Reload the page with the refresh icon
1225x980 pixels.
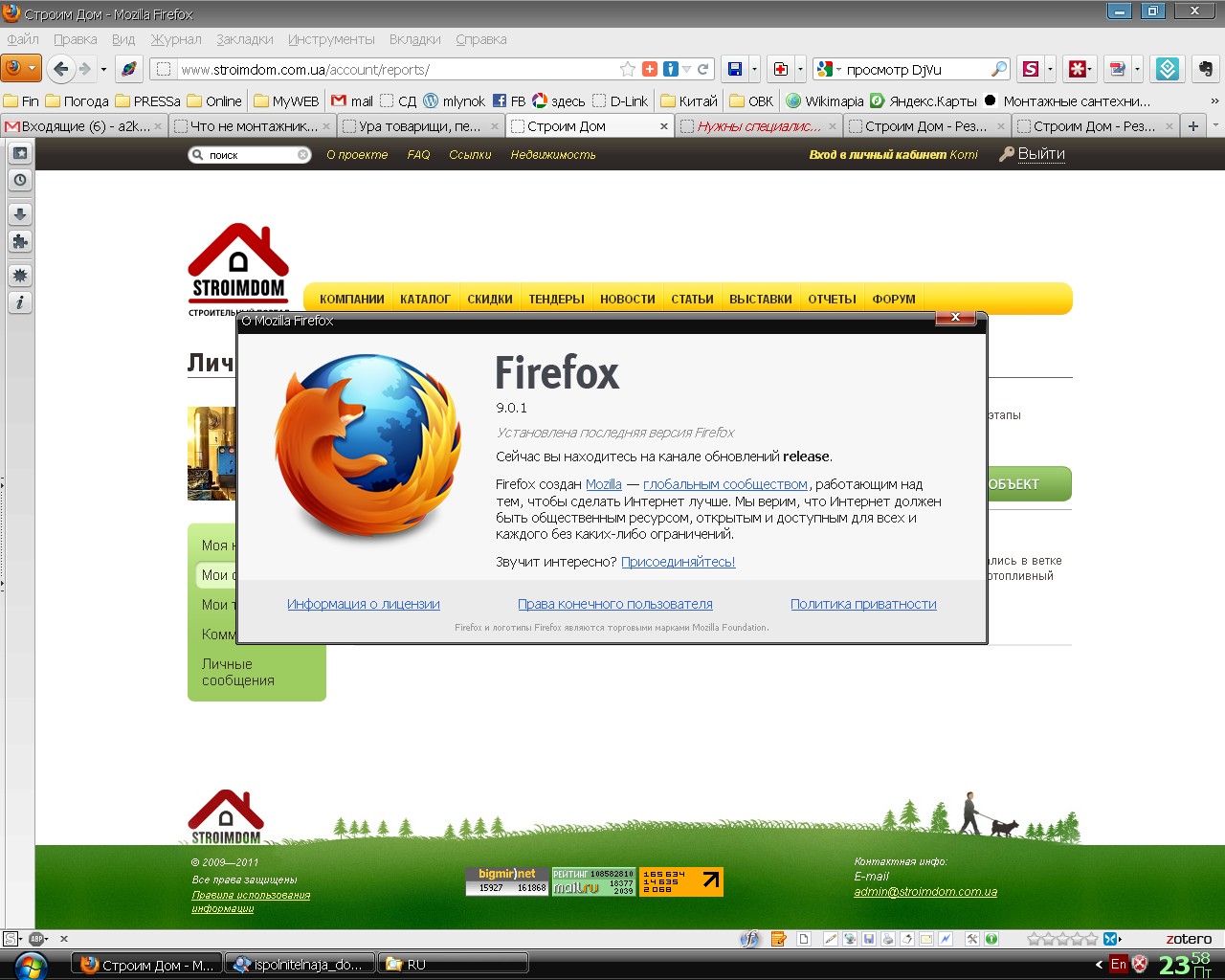tap(702, 69)
